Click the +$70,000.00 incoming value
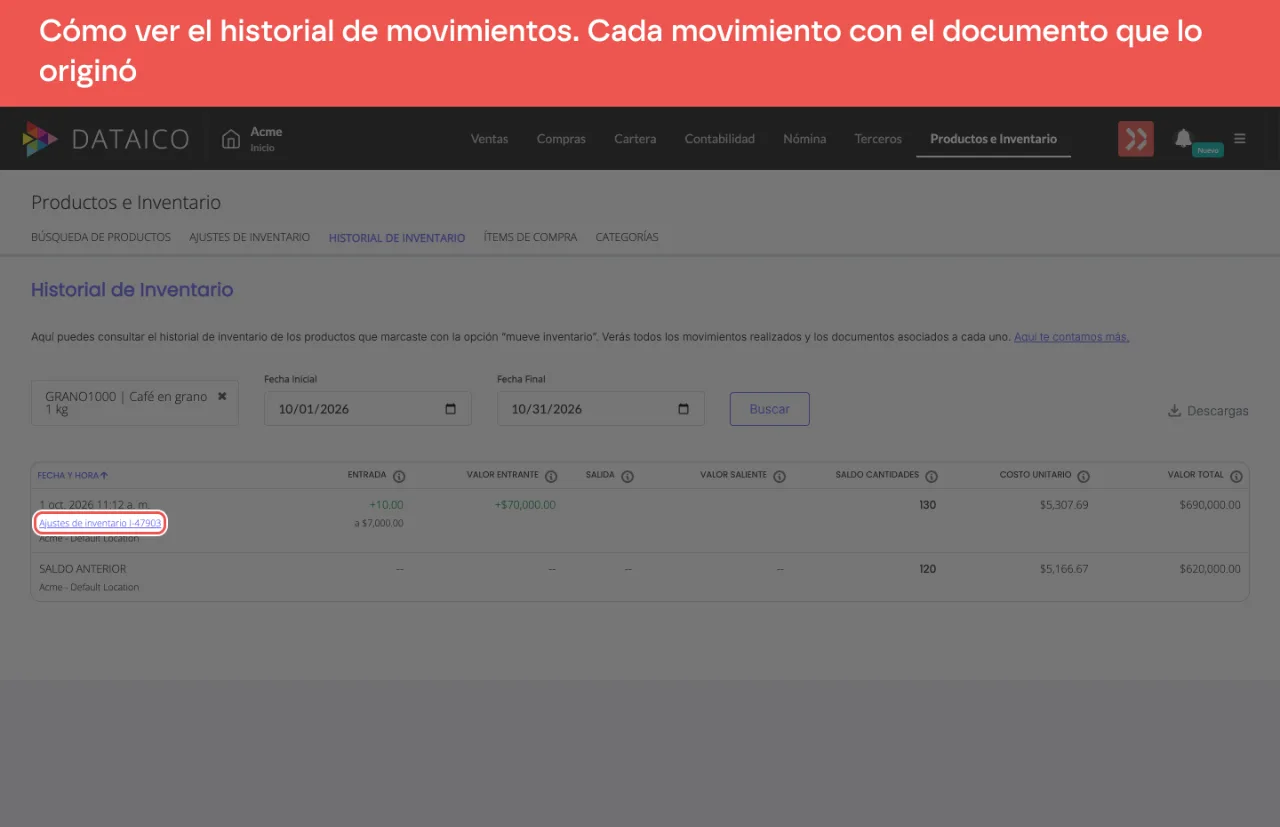 [x=525, y=505]
